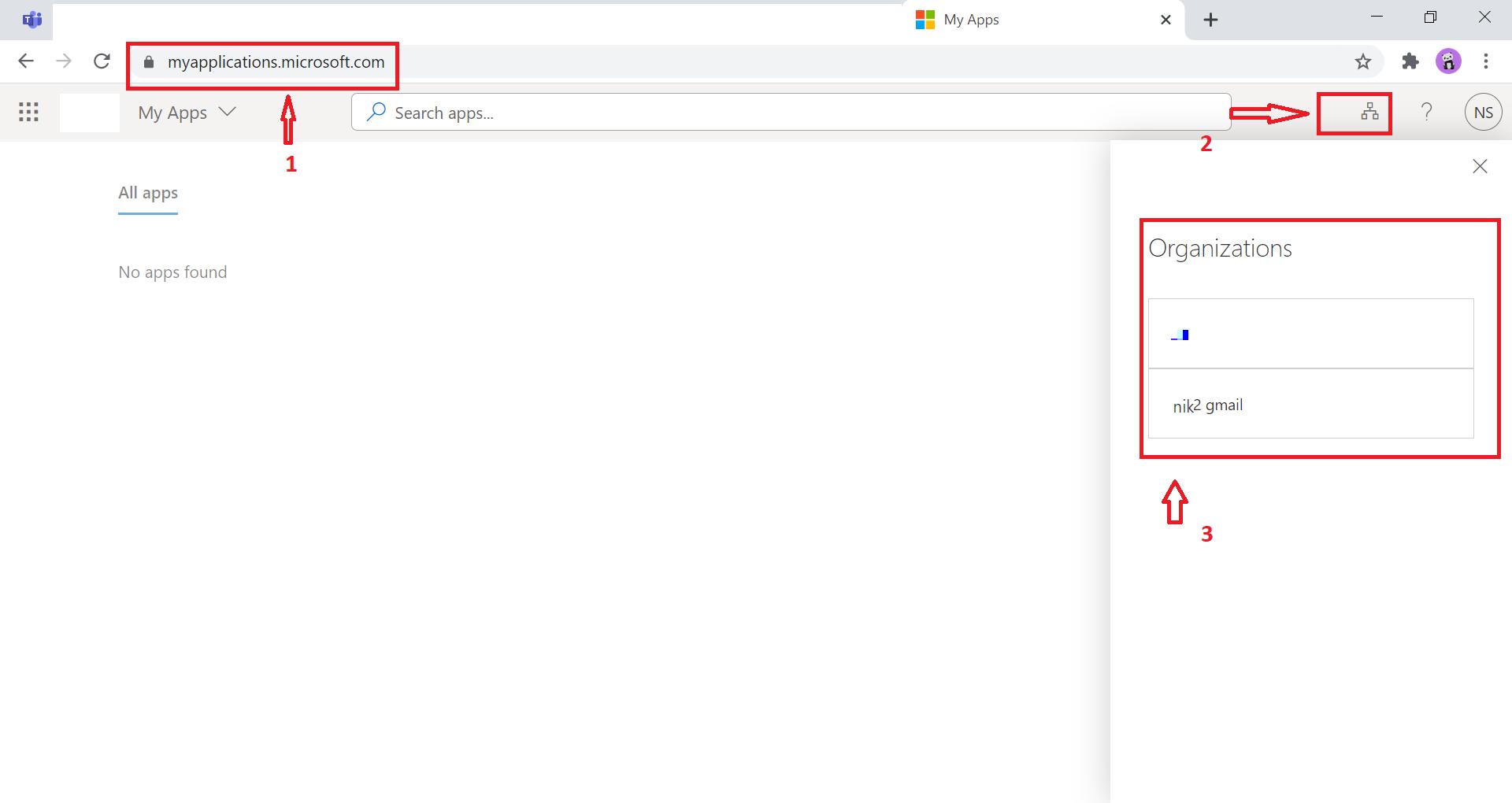Open the app launcher waffle grid
1512x803 pixels.
(x=28, y=112)
